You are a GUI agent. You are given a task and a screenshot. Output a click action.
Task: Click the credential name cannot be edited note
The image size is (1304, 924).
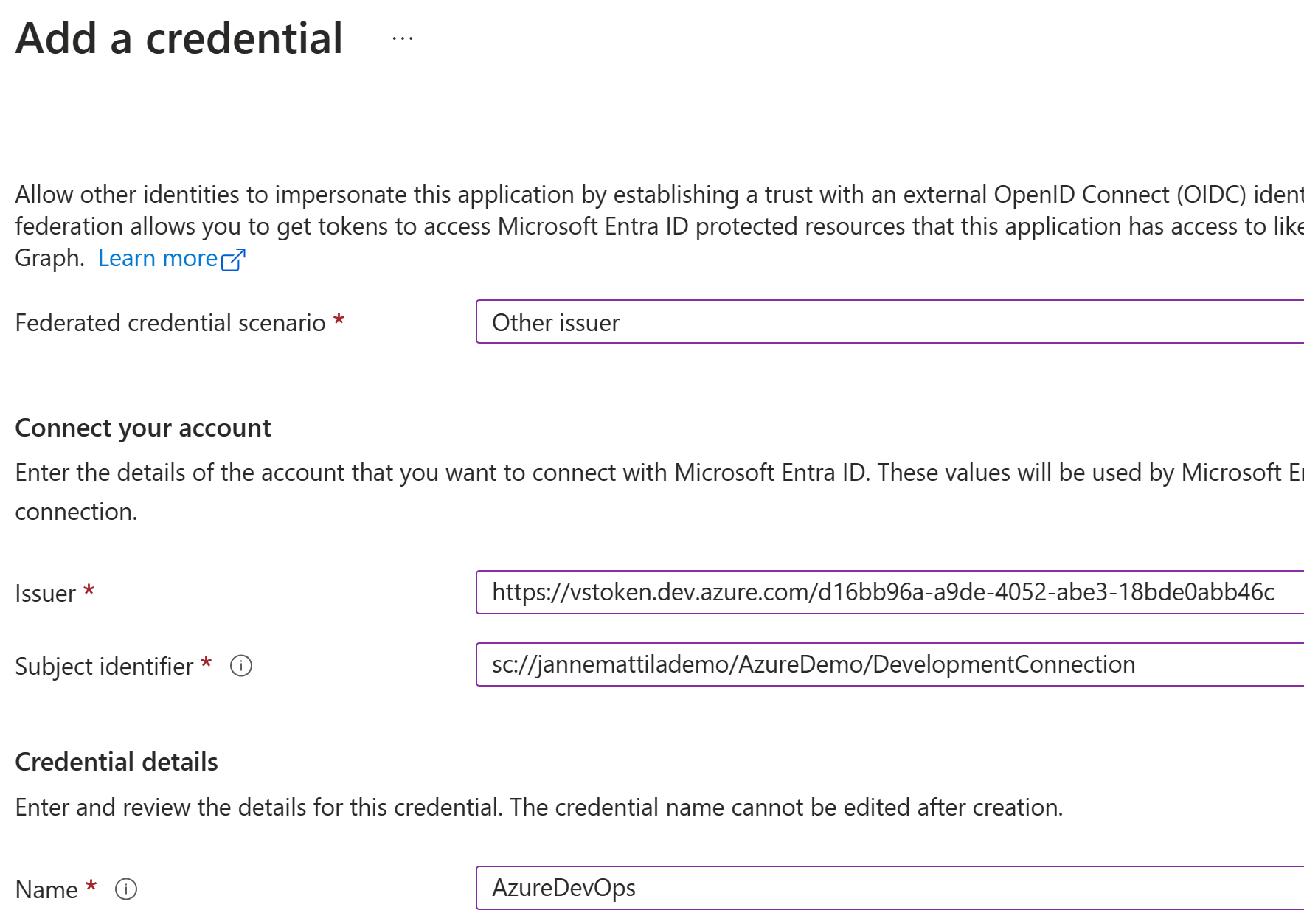click(x=786, y=807)
